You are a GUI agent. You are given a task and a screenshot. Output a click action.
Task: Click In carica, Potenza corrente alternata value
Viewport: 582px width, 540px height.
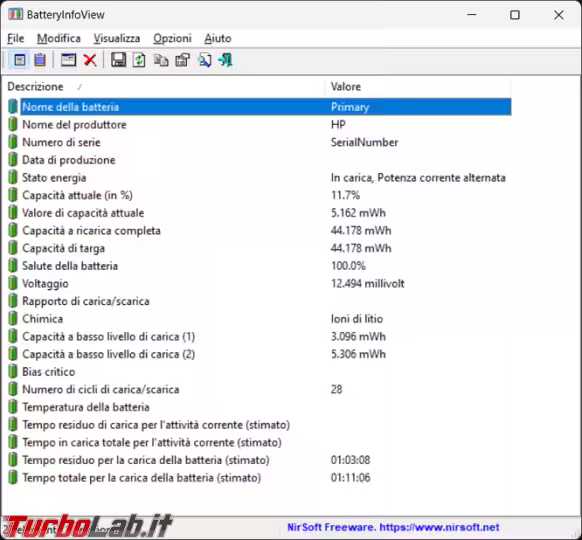coord(418,177)
